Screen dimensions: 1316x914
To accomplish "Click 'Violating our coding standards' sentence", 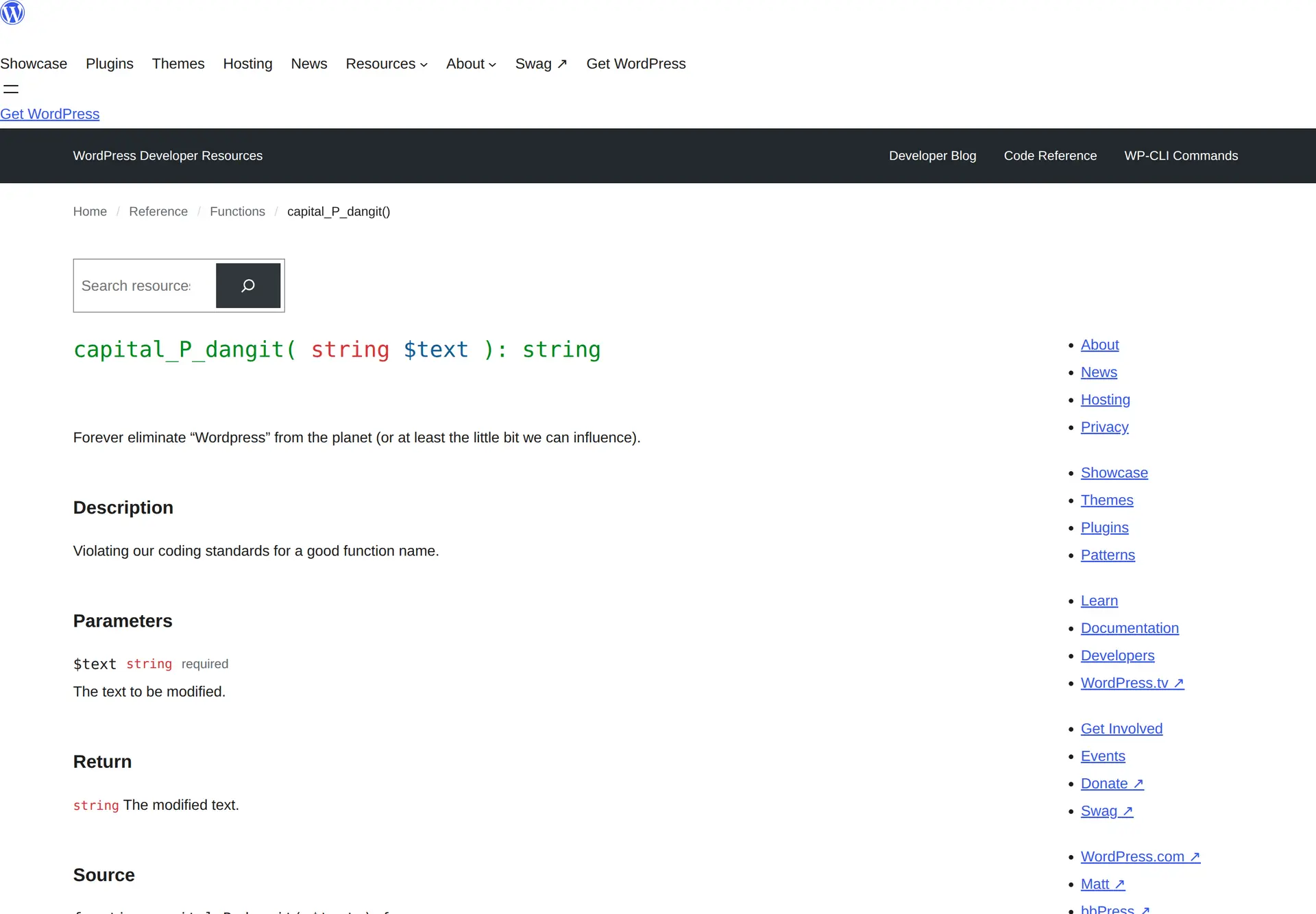I will pyautogui.click(x=256, y=551).
